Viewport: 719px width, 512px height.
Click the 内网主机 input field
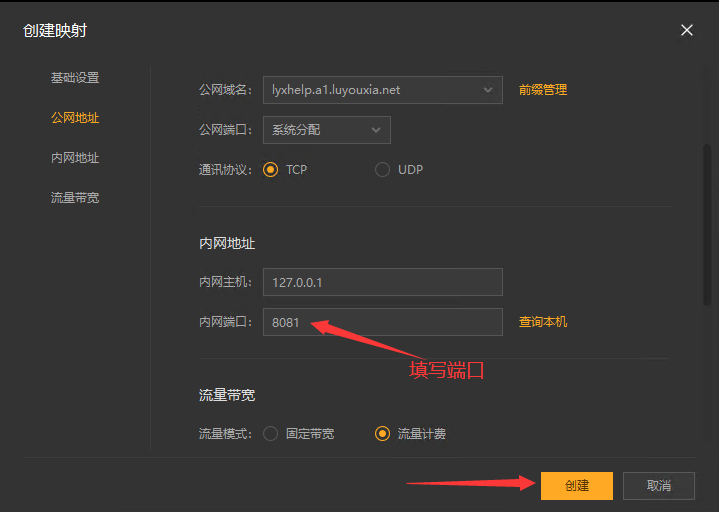pos(383,282)
